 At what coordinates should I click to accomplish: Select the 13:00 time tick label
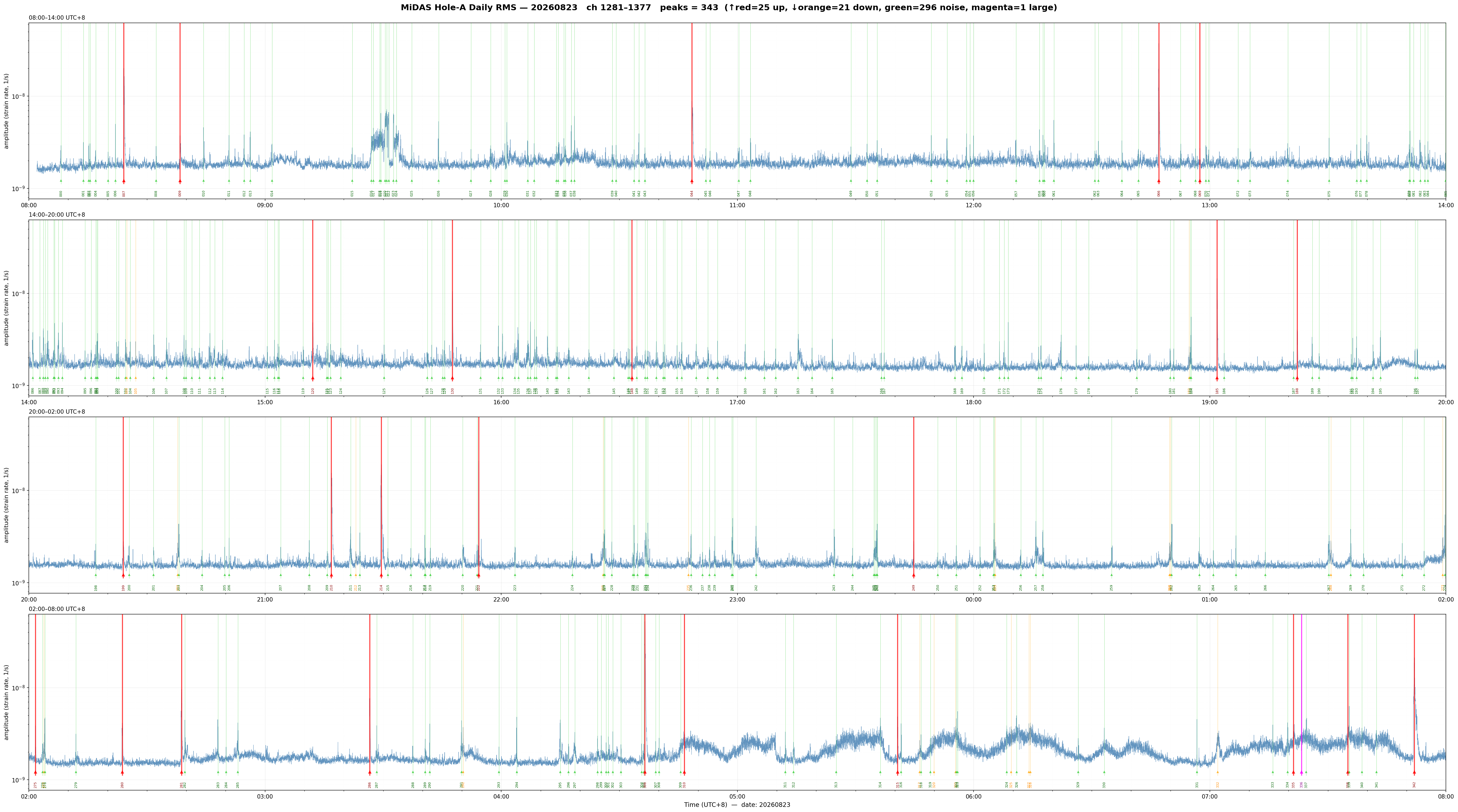1210,205
